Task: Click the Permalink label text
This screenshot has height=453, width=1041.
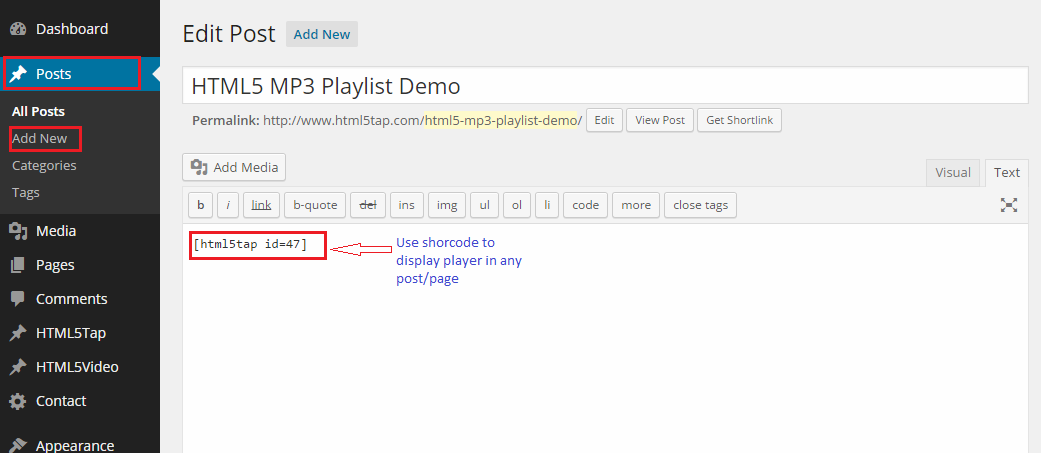Action: coord(226,120)
